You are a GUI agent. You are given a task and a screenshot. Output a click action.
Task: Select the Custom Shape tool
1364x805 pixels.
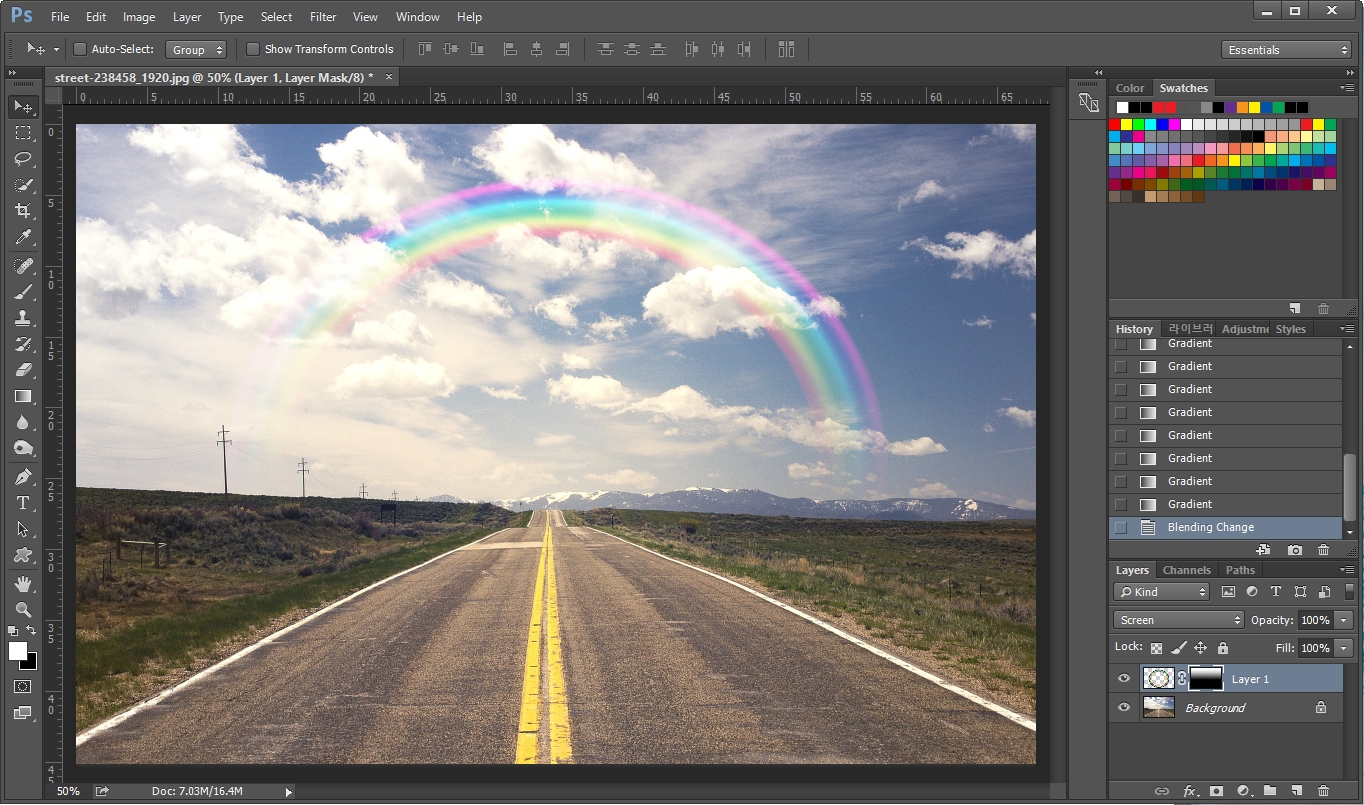point(23,555)
